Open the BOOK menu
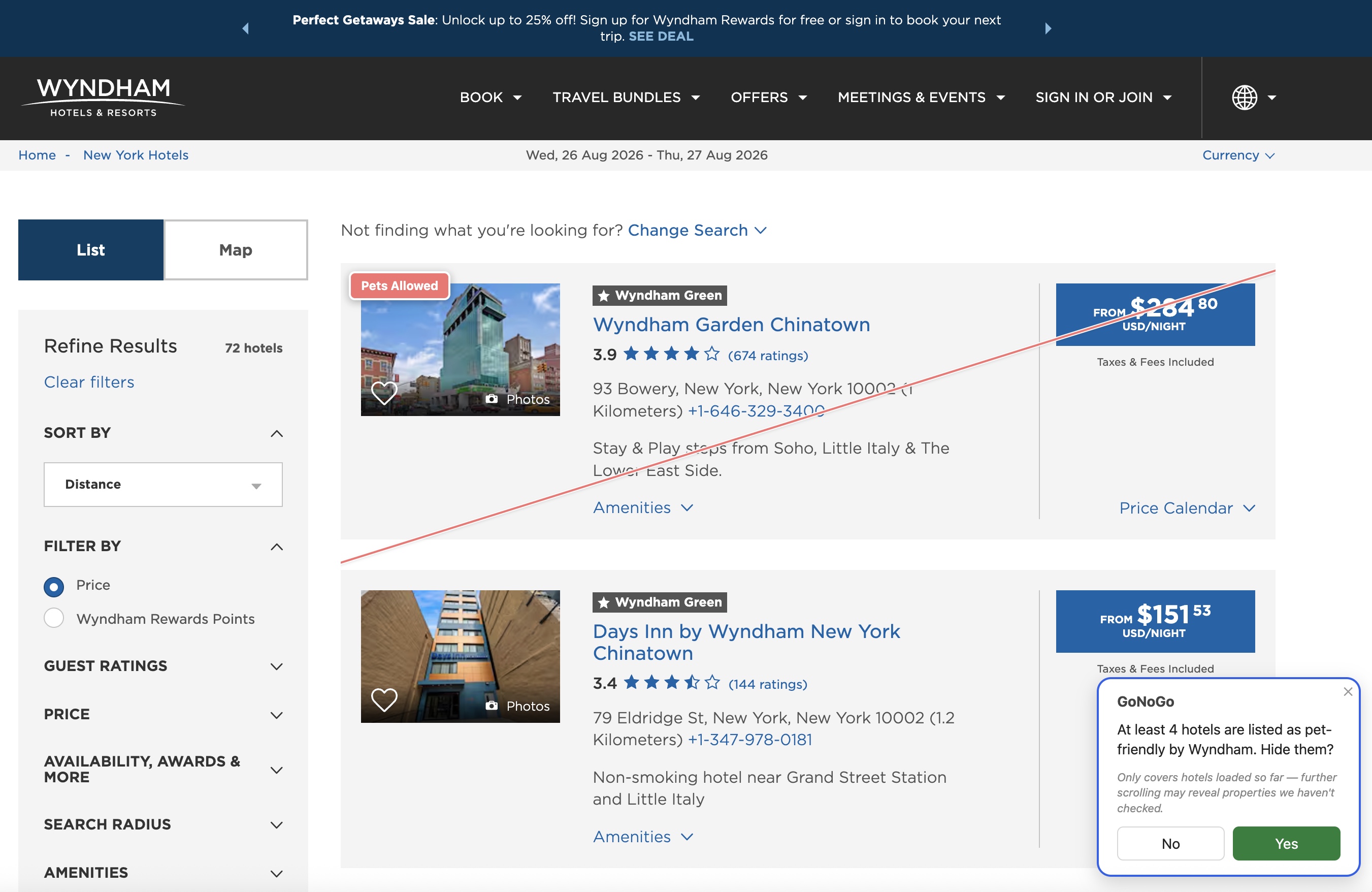The image size is (1372, 892). click(491, 98)
